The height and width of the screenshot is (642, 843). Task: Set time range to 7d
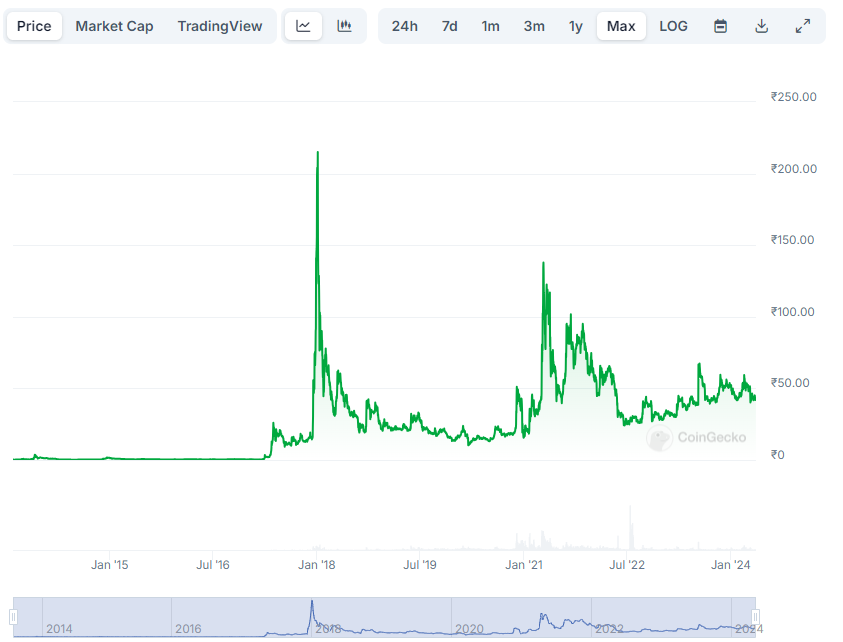[449, 26]
